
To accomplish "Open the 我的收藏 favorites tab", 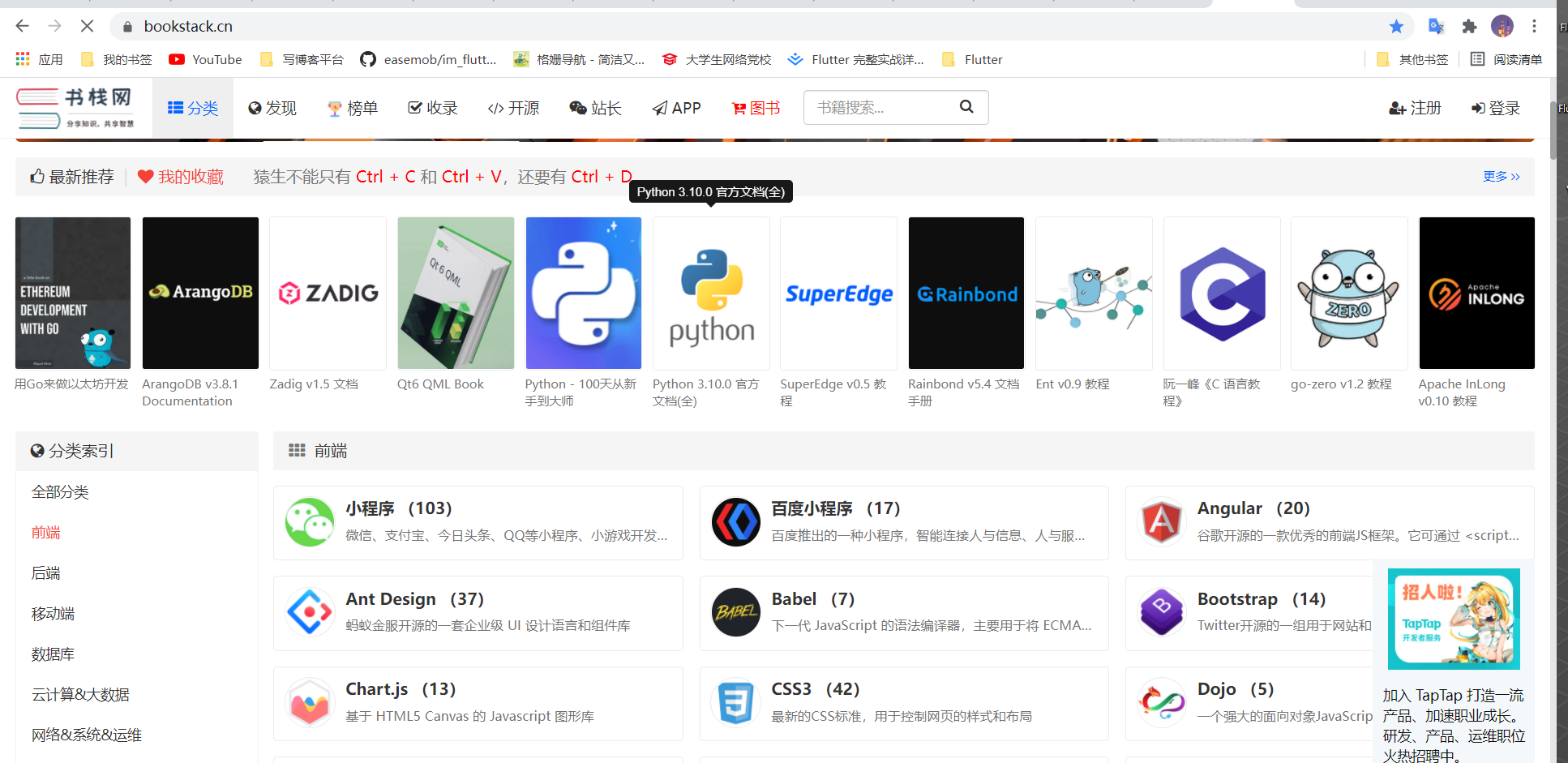I will point(181,177).
